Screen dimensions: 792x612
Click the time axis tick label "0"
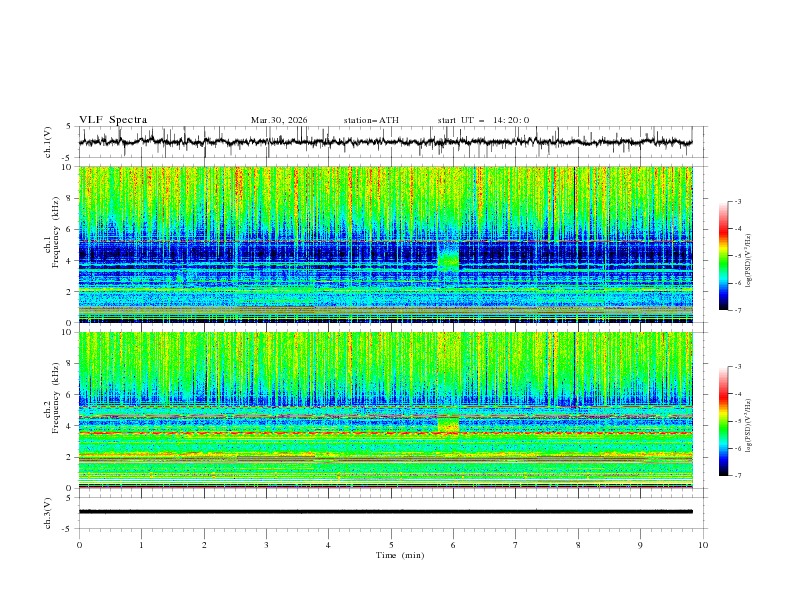pos(79,545)
